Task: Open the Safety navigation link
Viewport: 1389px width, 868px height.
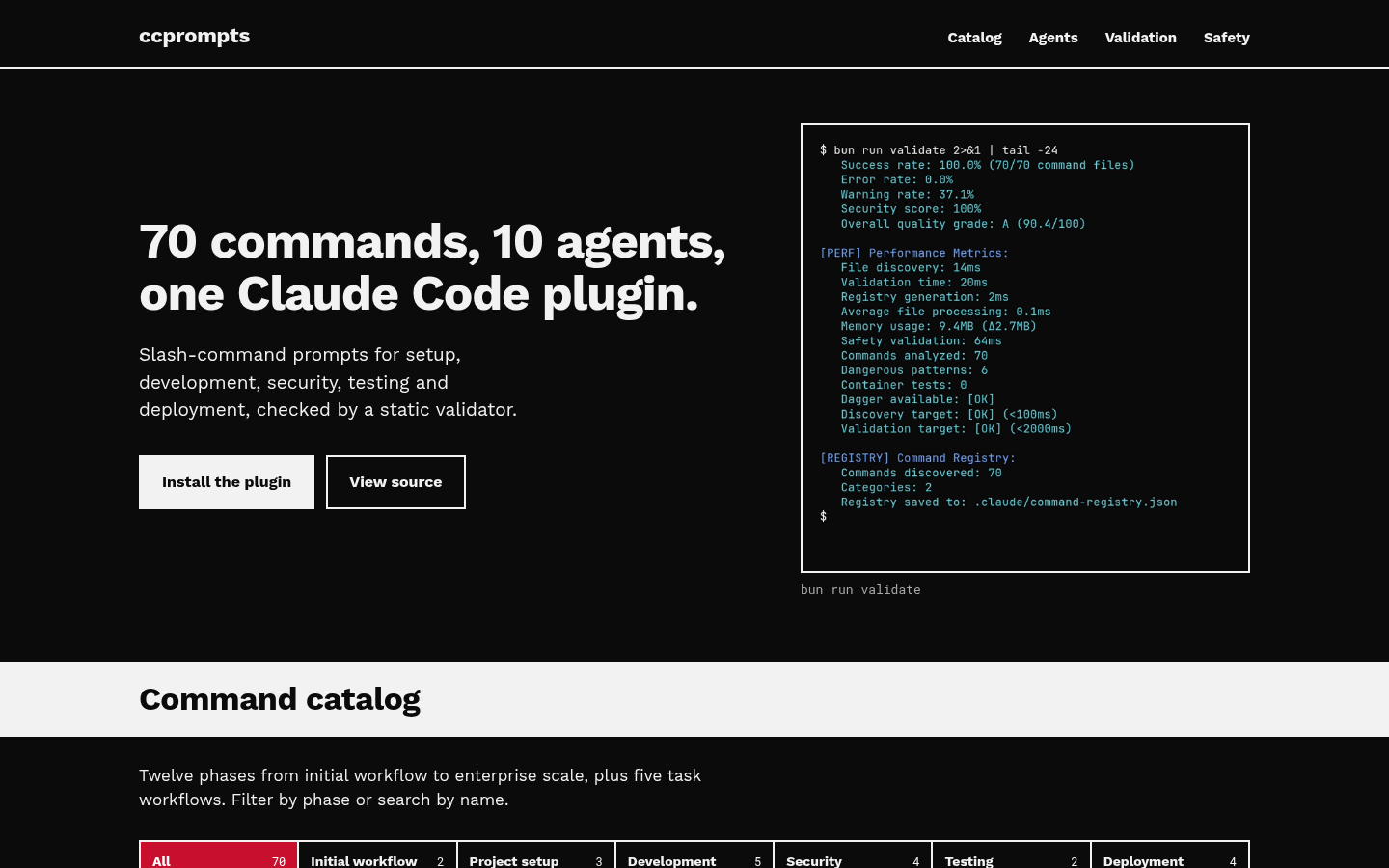Action: point(1226,38)
